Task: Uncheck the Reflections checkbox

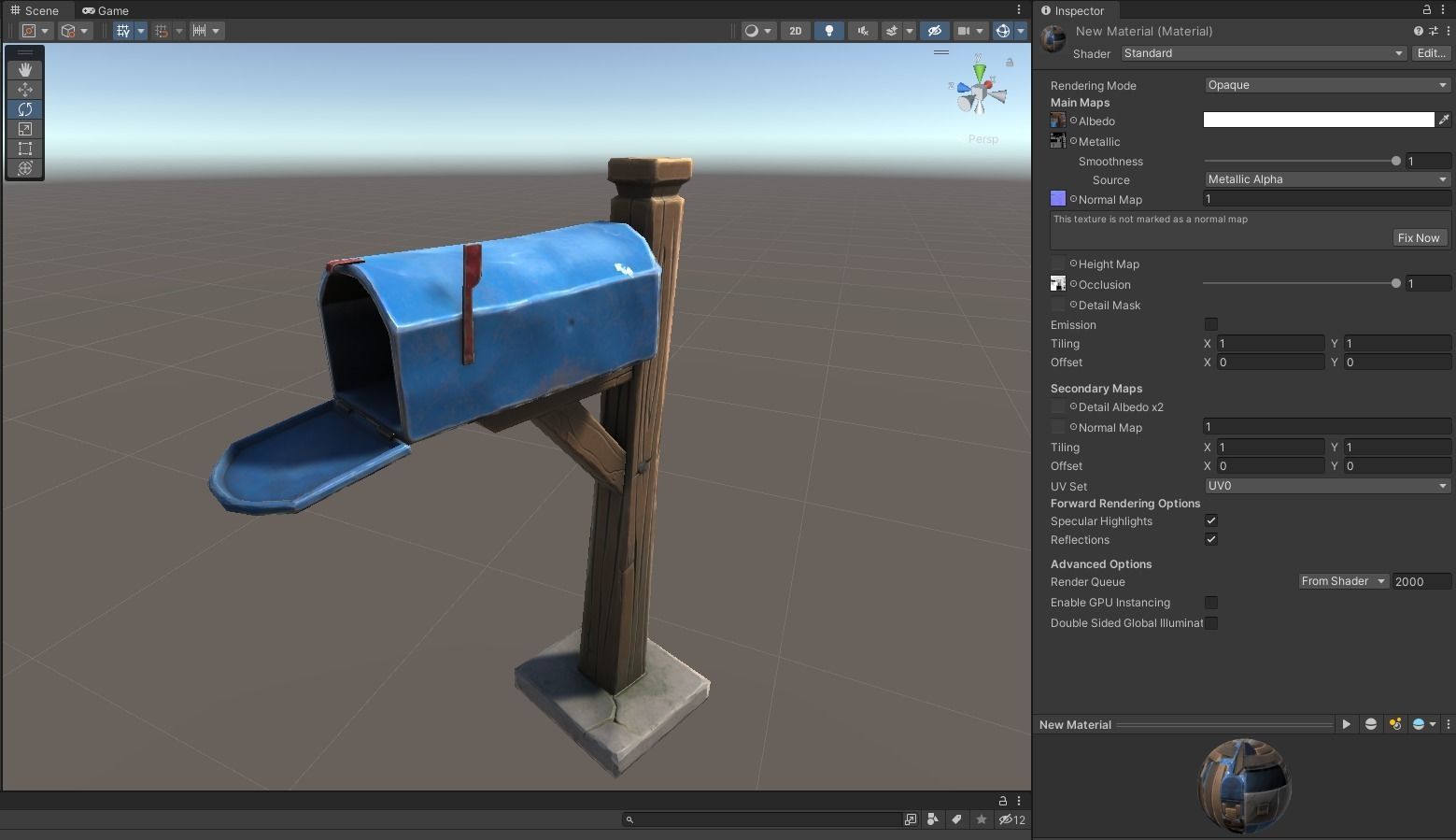Action: coord(1211,539)
